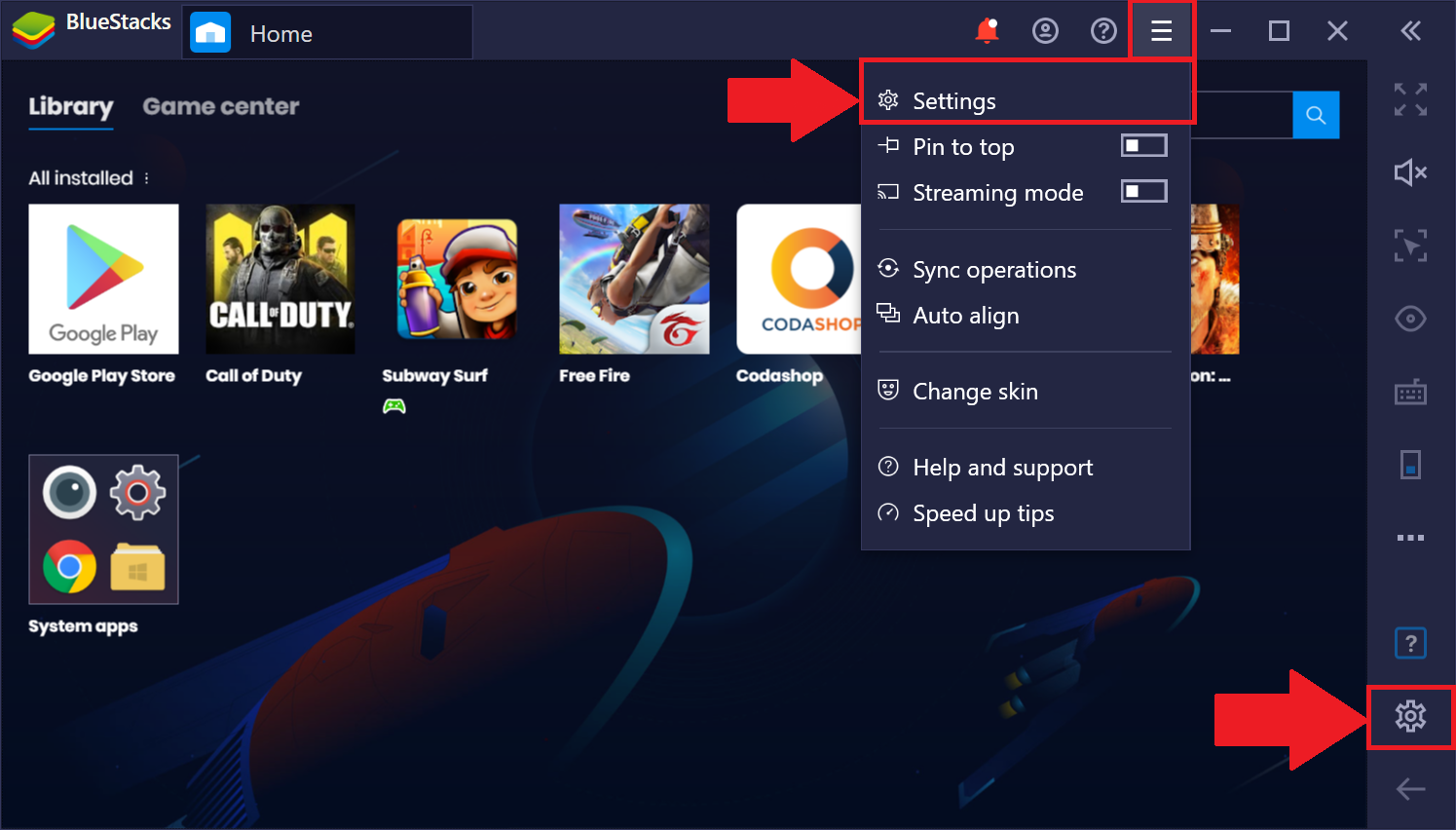1456x830 pixels.
Task: Open All installed options menu dots
Action: click(x=147, y=178)
